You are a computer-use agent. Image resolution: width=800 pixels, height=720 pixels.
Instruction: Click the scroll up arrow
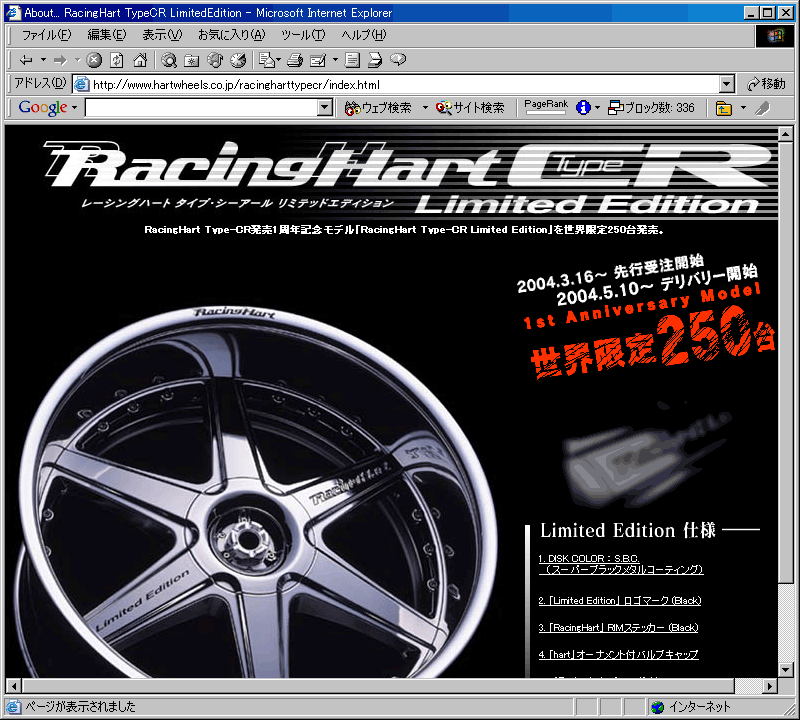pyautogui.click(x=785, y=135)
